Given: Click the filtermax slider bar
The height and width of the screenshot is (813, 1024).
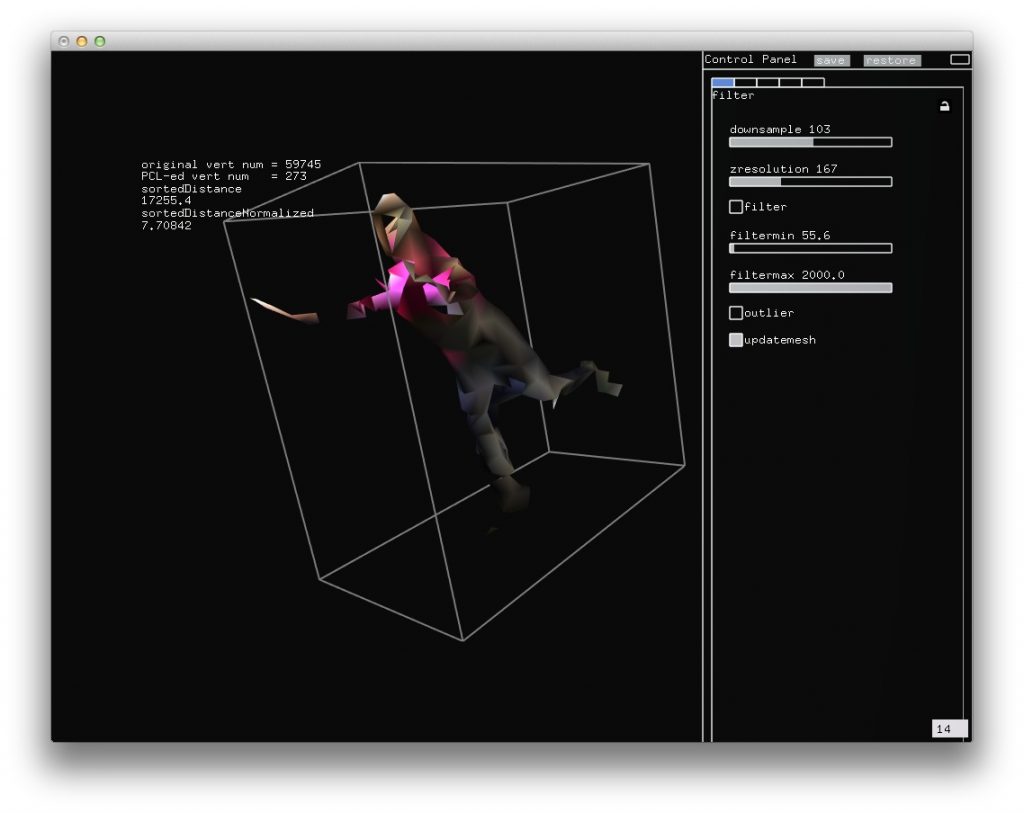Looking at the screenshot, I should [810, 288].
